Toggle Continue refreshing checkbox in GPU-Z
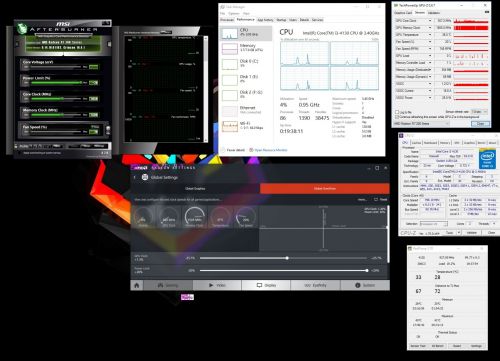This screenshot has width=500, height=361. pos(397,117)
